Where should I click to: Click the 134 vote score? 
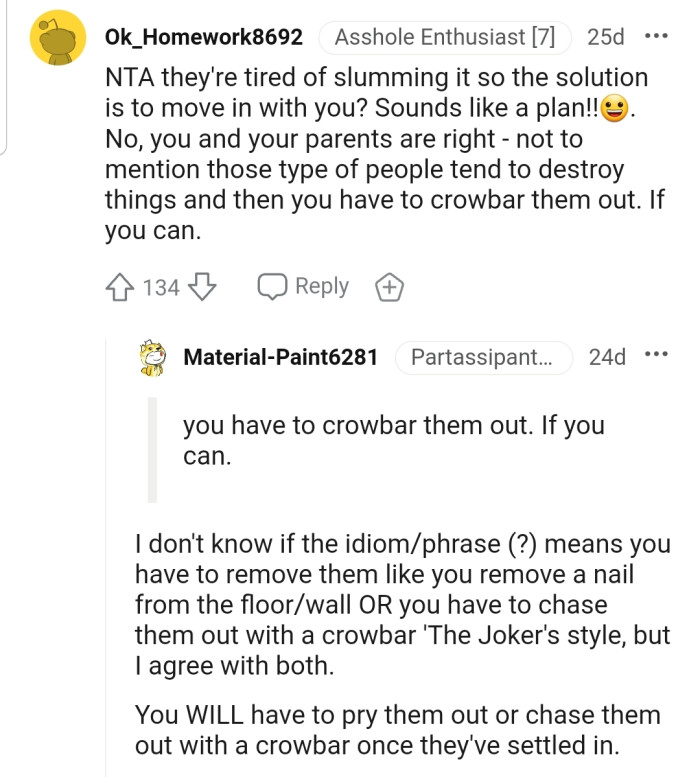(x=161, y=288)
